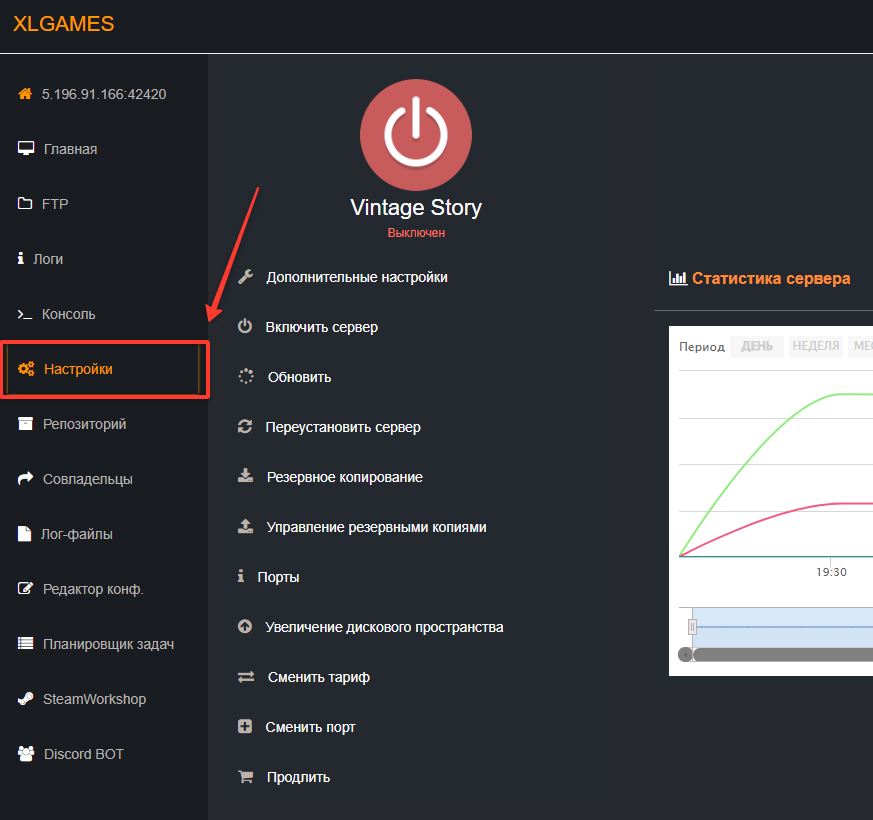Screen dimensions: 873x820
Task: Click the download icon for Резервное копирование
Action: coord(245,477)
